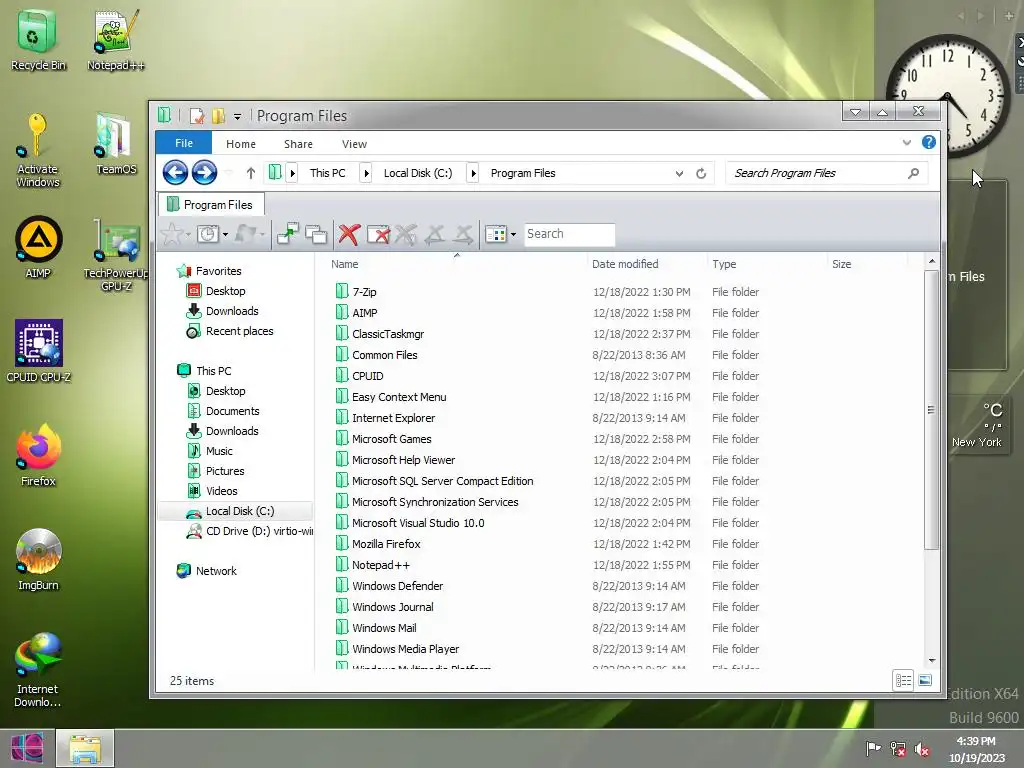Go back with the blue back arrow
This screenshot has width=1024, height=768.
coord(175,173)
